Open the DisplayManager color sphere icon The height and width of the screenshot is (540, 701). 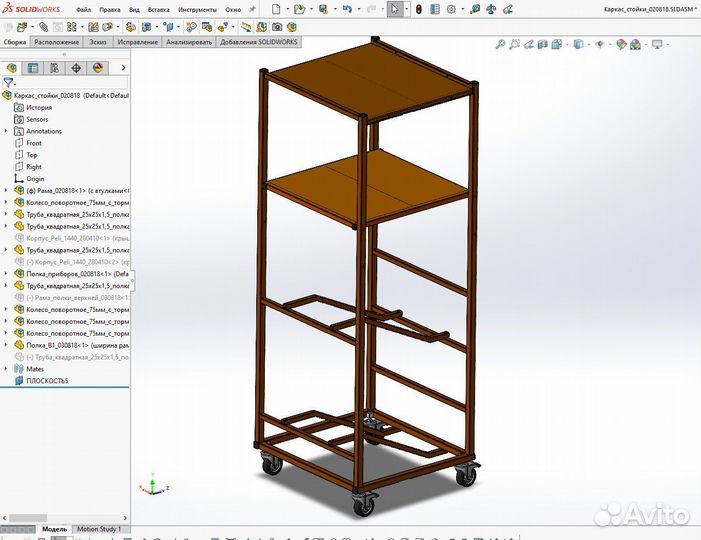tap(97, 68)
